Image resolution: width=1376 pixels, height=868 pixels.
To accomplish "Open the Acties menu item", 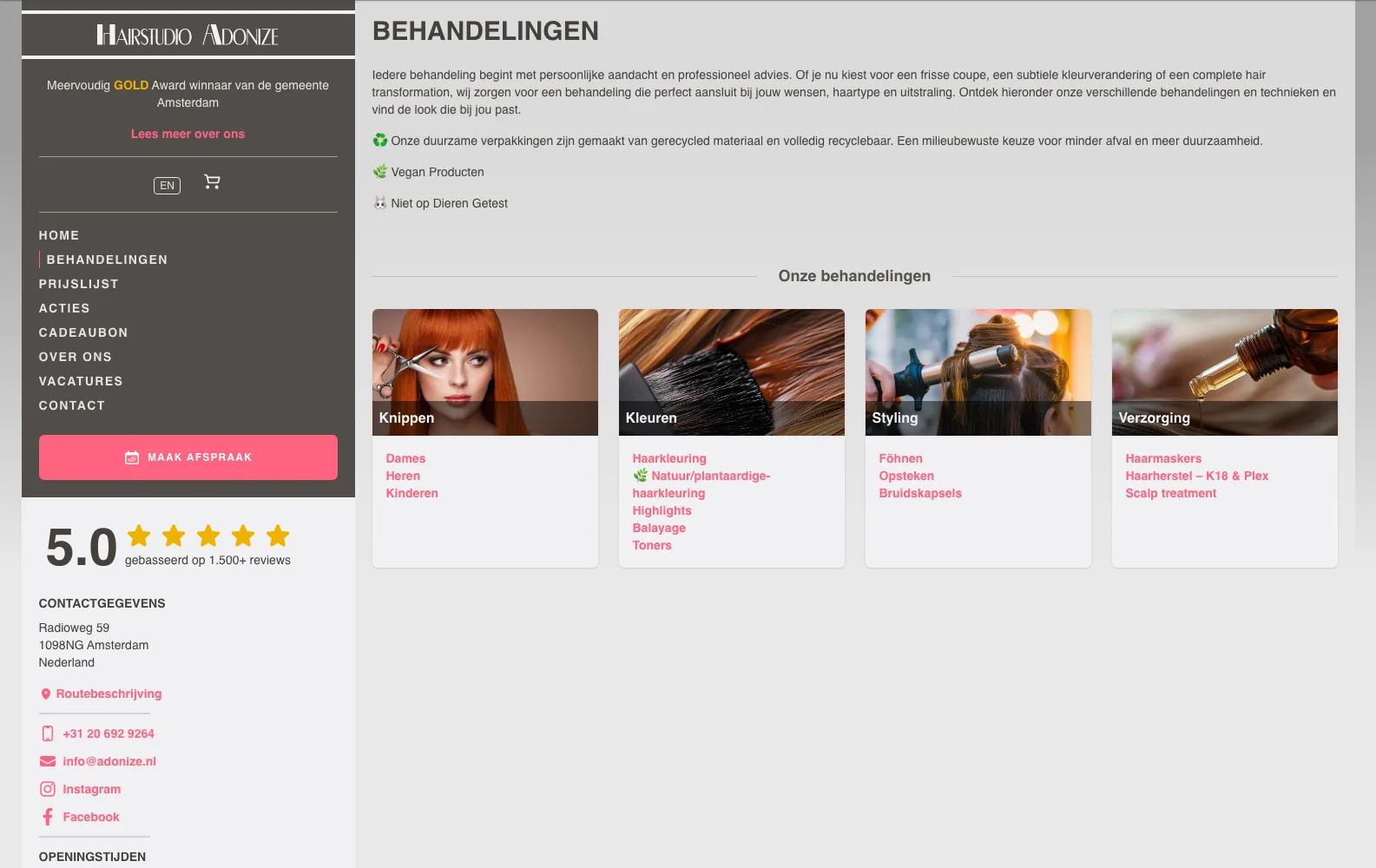I will [64, 308].
